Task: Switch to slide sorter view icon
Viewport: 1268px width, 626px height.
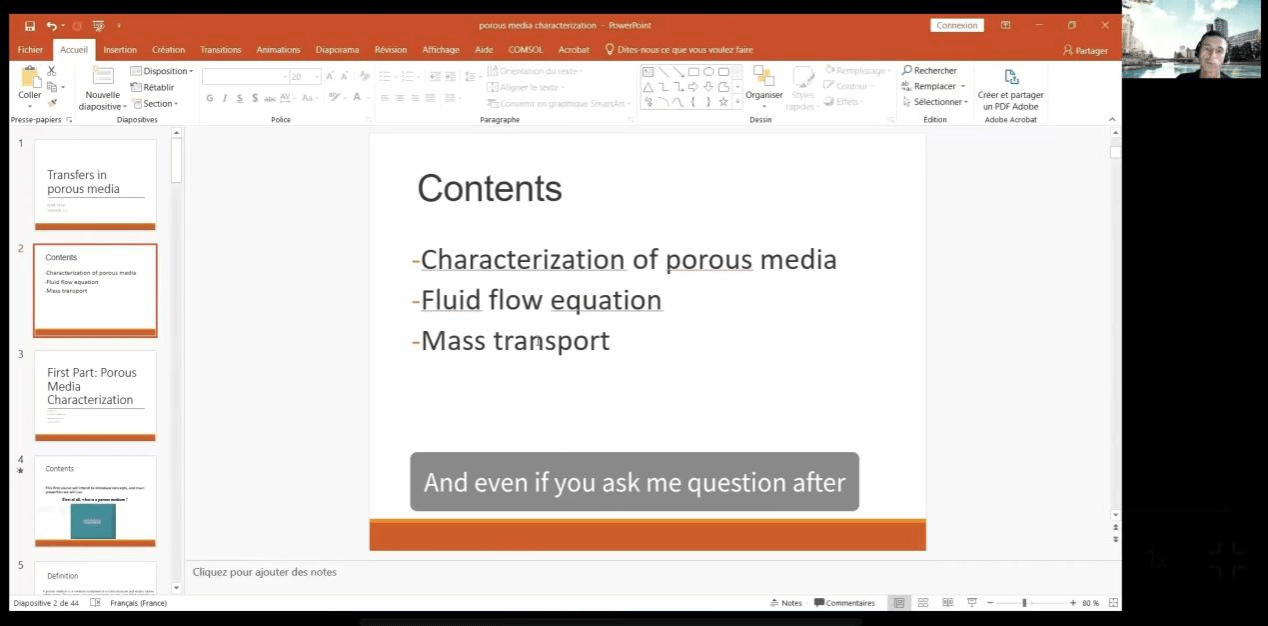Action: [922, 603]
